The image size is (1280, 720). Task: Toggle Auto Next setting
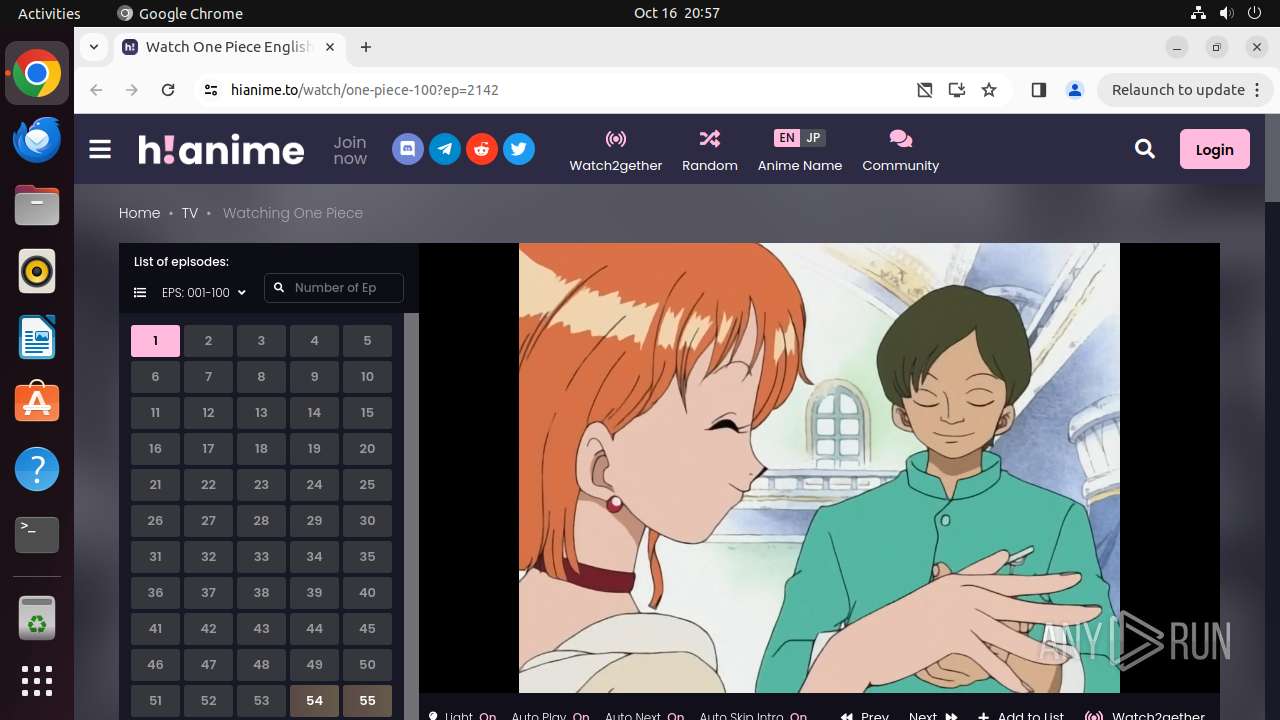tap(644, 714)
